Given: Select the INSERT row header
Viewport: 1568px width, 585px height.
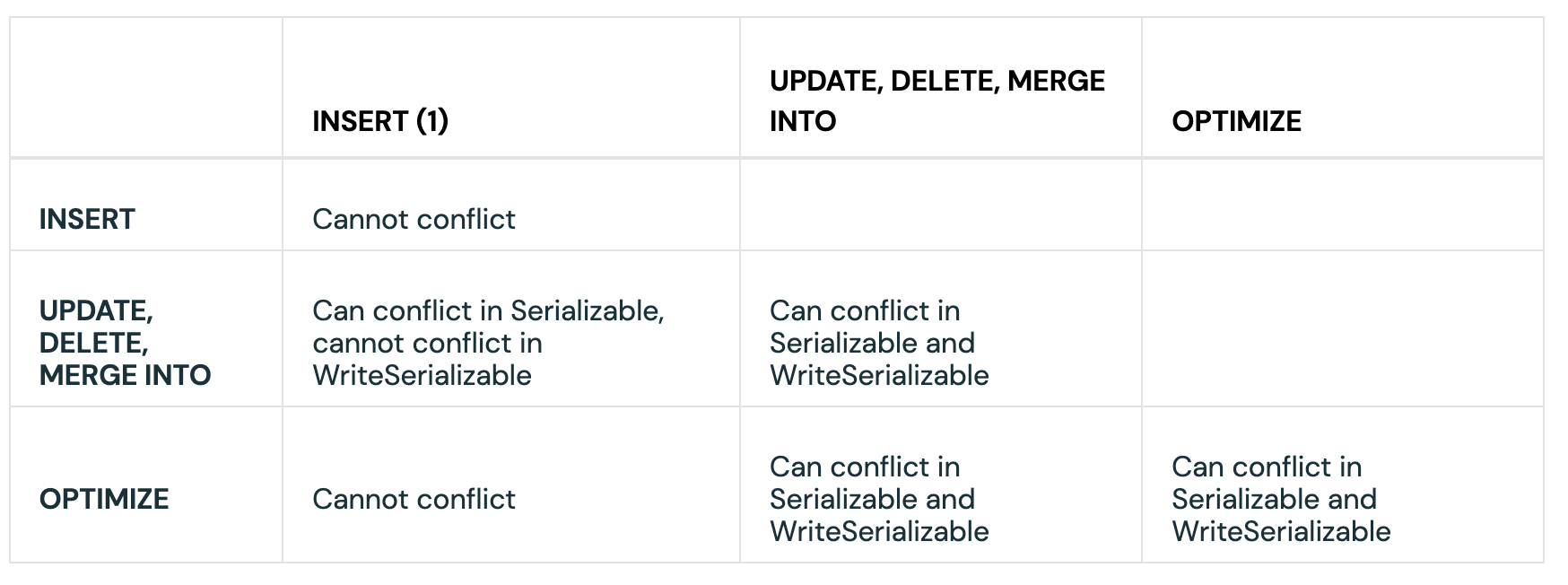Looking at the screenshot, I should [87, 219].
